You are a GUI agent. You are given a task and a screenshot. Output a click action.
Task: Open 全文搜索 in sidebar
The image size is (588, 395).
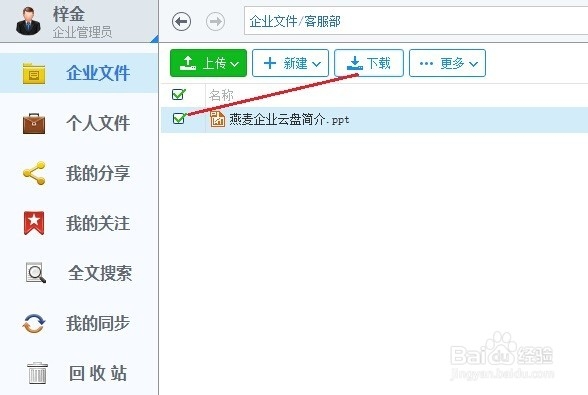(x=79, y=273)
